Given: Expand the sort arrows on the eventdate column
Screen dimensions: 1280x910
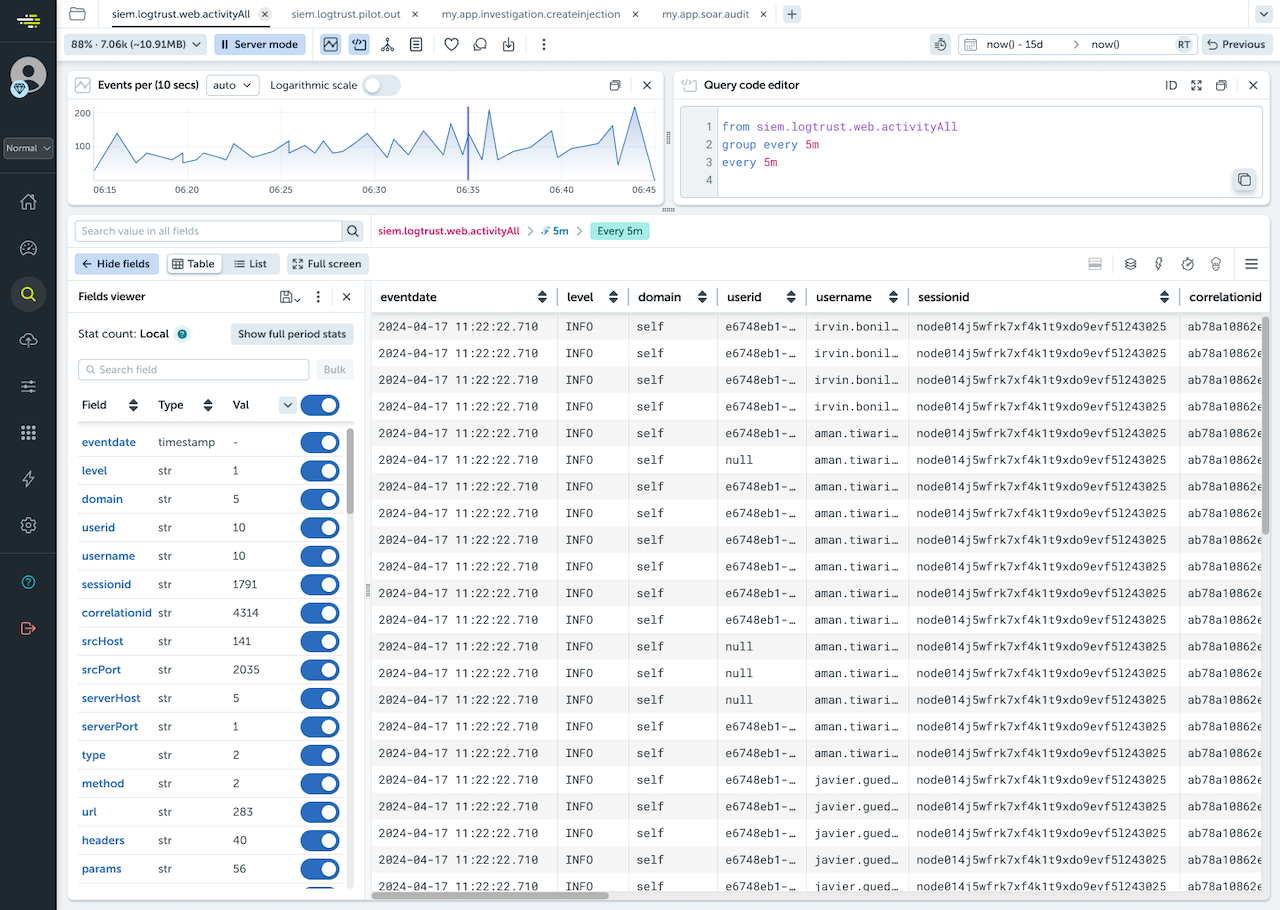Looking at the screenshot, I should [x=542, y=296].
